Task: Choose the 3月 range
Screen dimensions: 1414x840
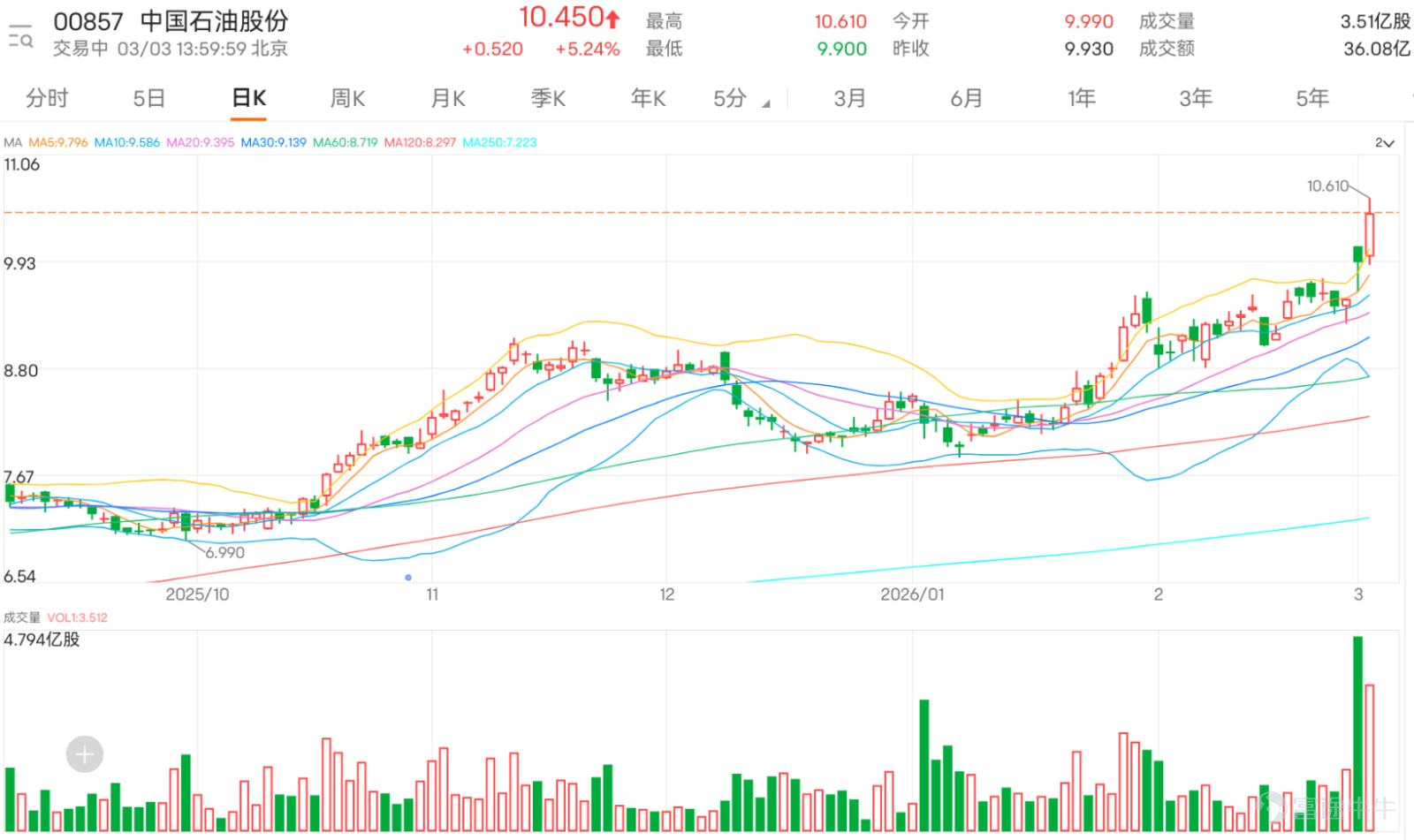Action: coord(849,98)
